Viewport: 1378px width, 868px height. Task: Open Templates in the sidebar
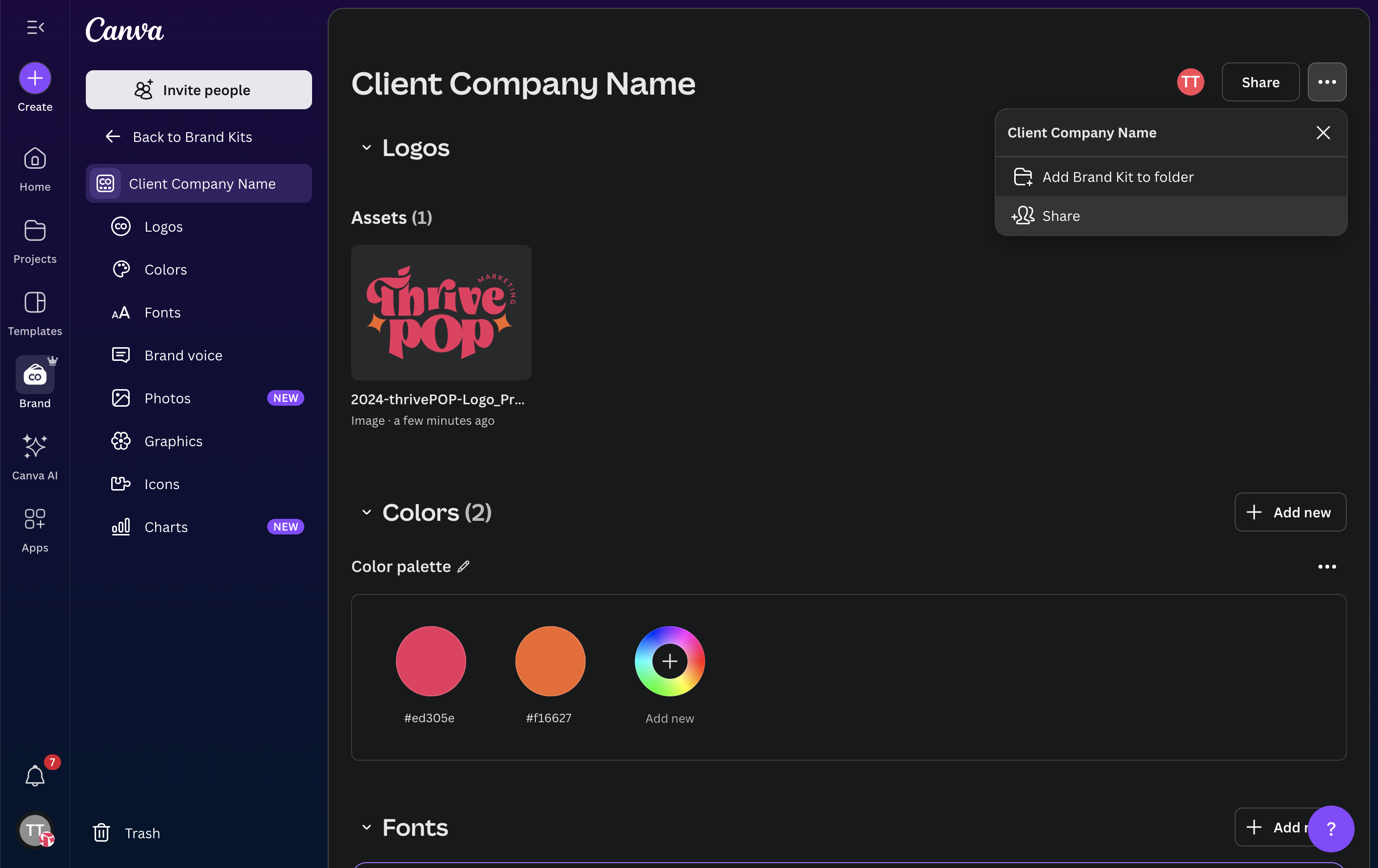click(35, 314)
